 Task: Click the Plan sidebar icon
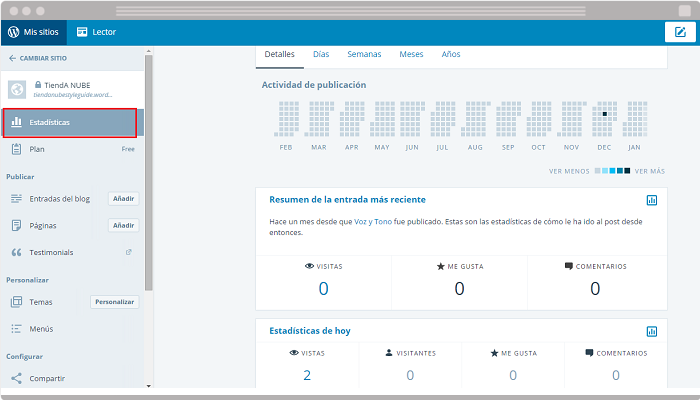pos(16,149)
